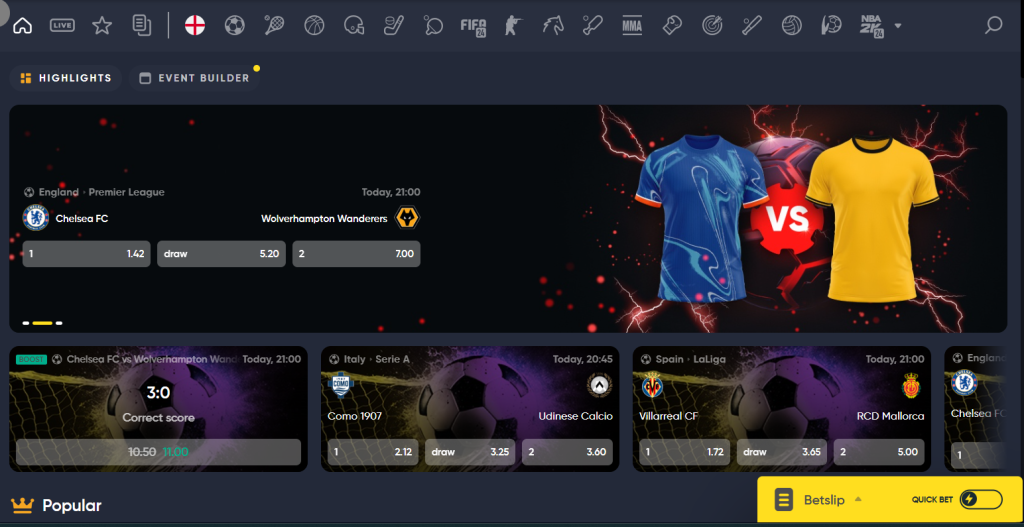The width and height of the screenshot is (1024, 527).
Task: Choose Udinese Calcio win at 3.60
Action: [565, 452]
